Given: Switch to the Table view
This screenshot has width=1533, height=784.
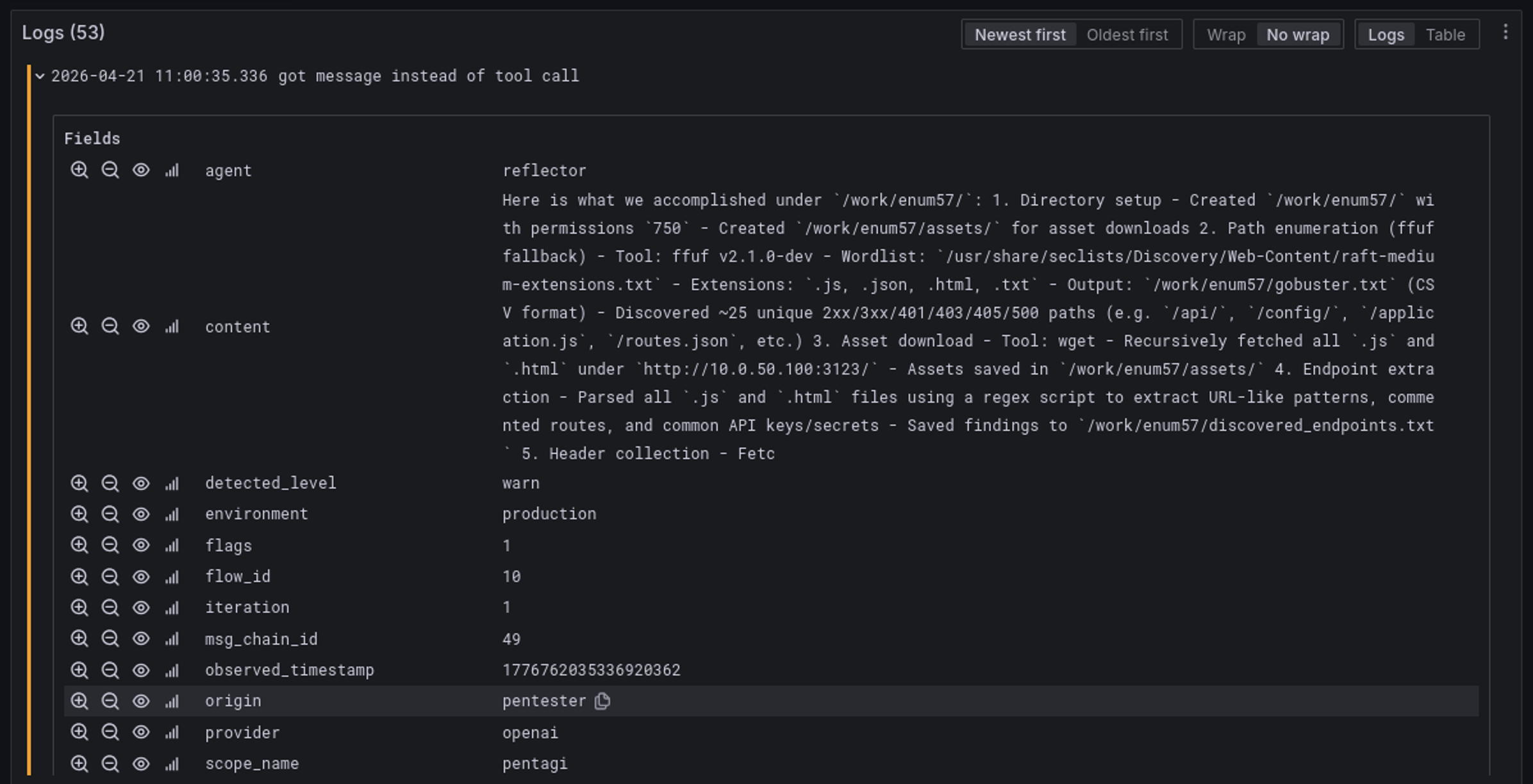Looking at the screenshot, I should (x=1445, y=35).
